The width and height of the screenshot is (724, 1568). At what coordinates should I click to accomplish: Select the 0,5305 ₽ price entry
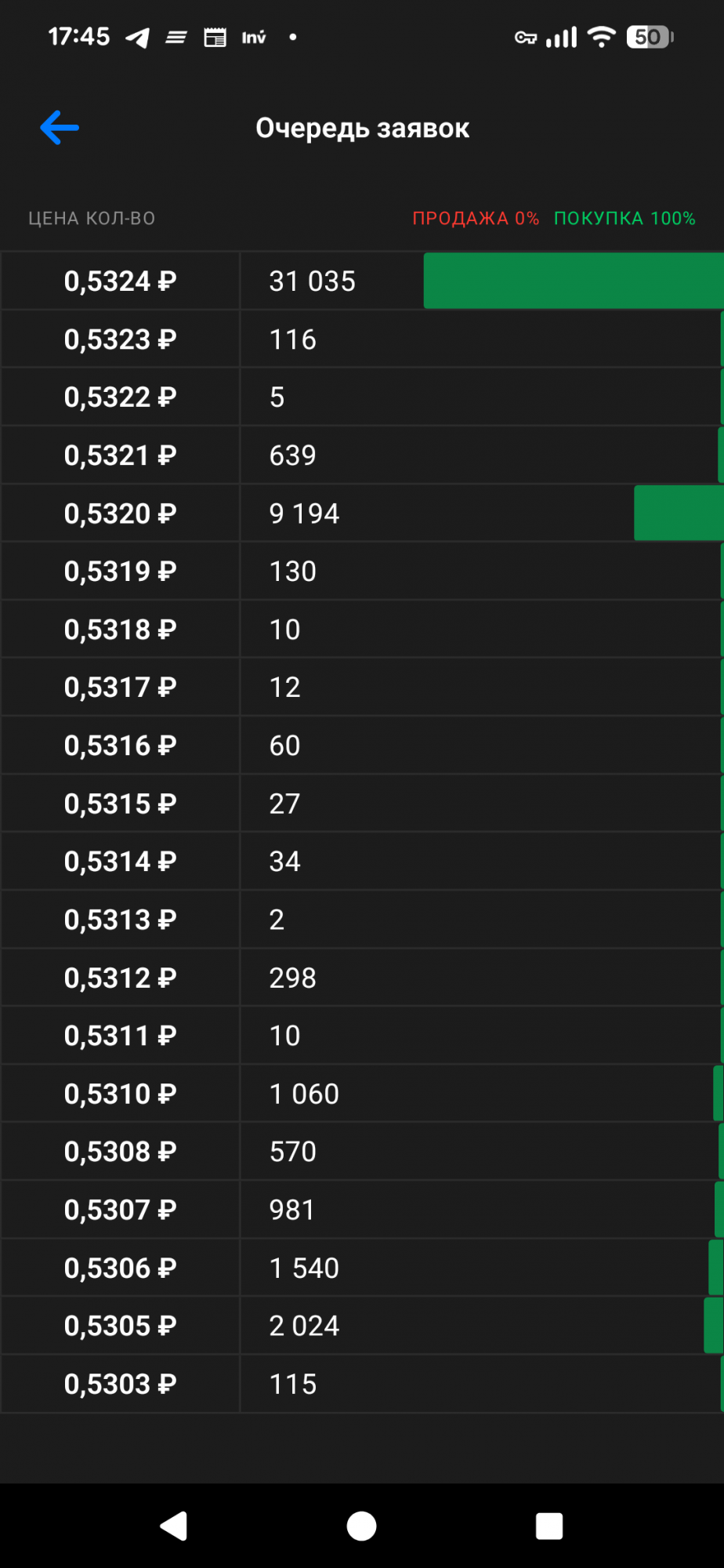coord(120,1326)
